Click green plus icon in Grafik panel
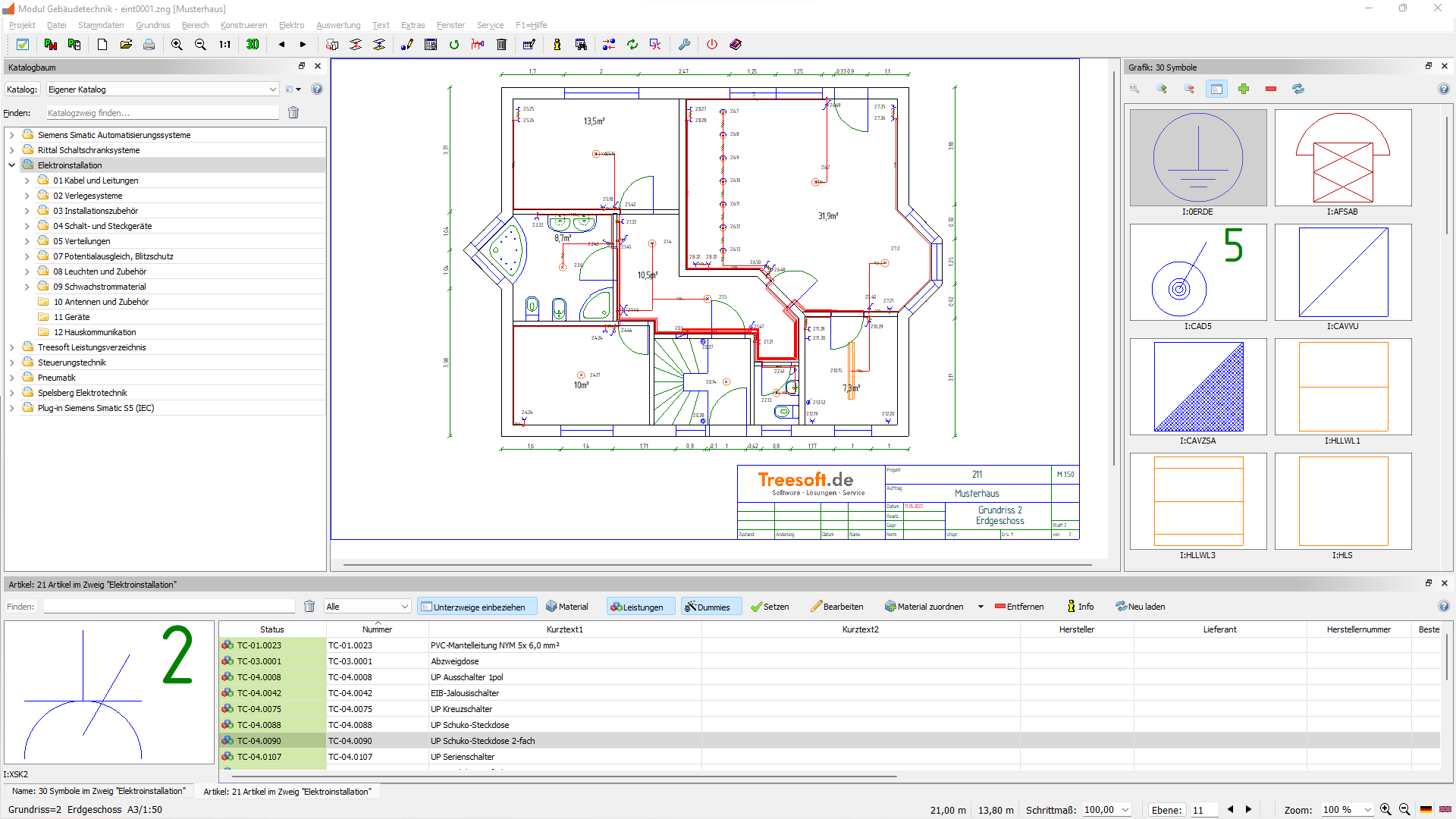The height and width of the screenshot is (819, 1456). pos(1244,89)
